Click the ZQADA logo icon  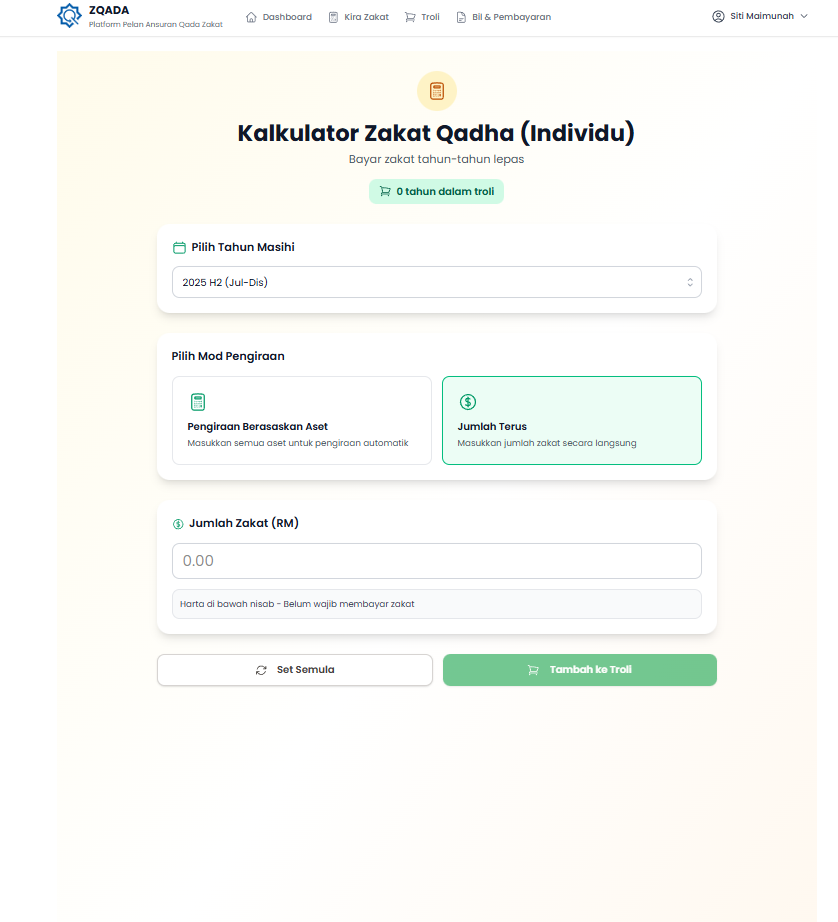[x=69, y=16]
